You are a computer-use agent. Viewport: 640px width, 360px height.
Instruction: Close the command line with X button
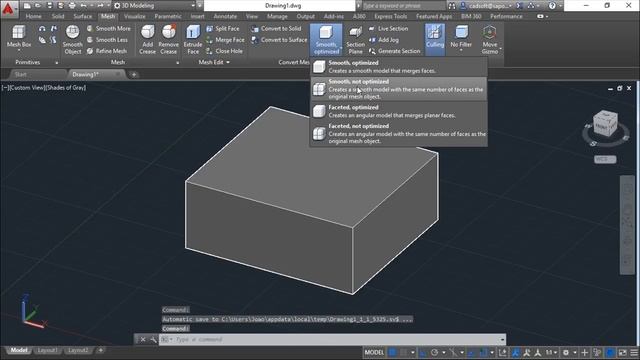click(x=143, y=339)
